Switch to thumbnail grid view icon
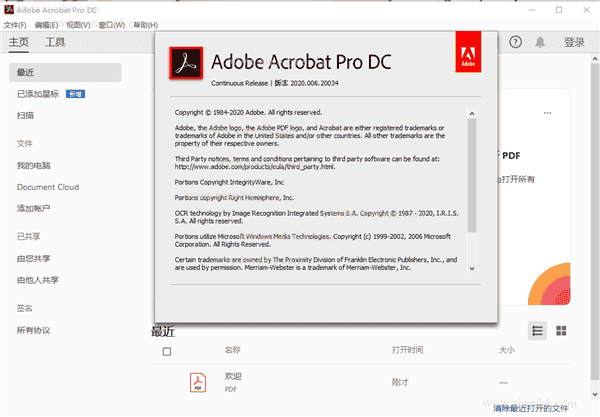 tap(562, 330)
